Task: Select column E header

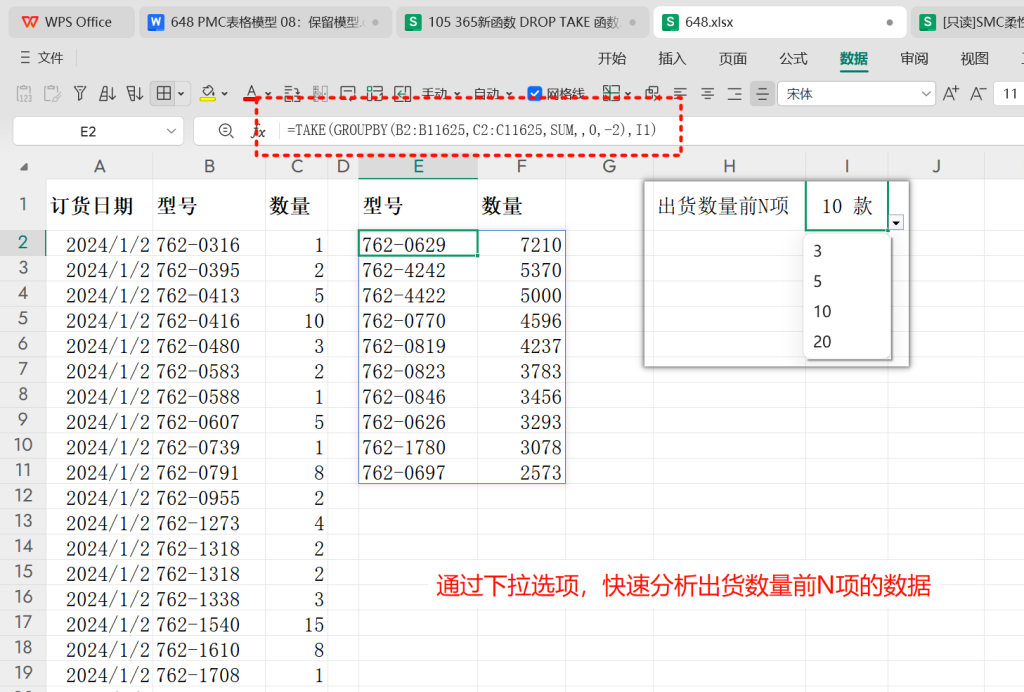Action: pyautogui.click(x=418, y=166)
